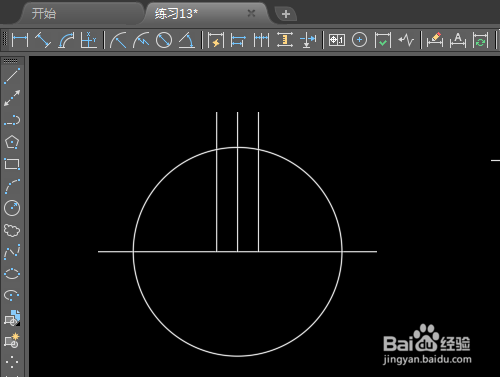This screenshot has height=377, width=500.
Task: Select the Ellipse tool
Action: [x=12, y=274]
